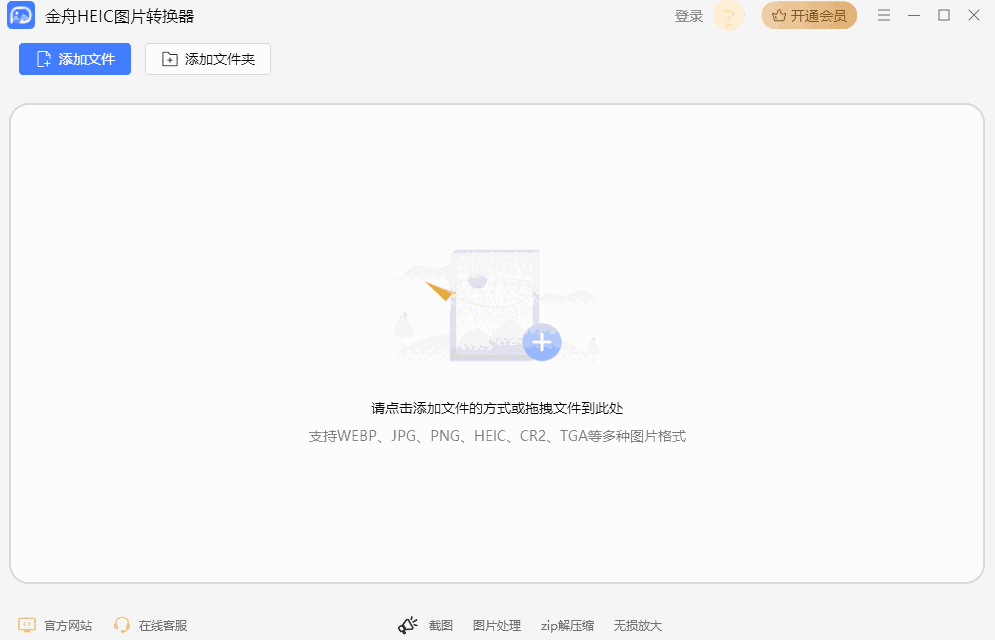
Task: Visit 官方网站 via its icon
Action: pos(27,624)
